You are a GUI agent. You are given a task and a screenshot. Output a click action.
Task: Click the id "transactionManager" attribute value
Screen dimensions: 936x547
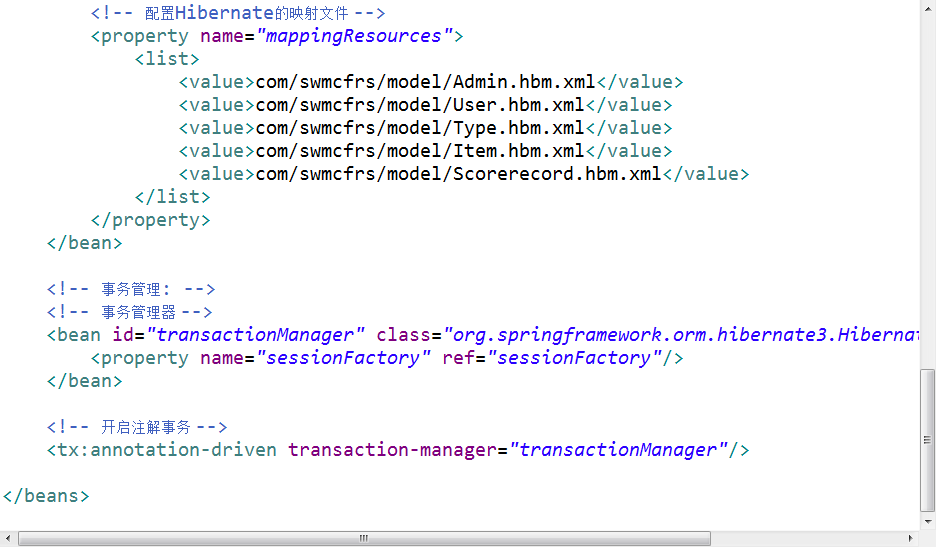point(255,334)
